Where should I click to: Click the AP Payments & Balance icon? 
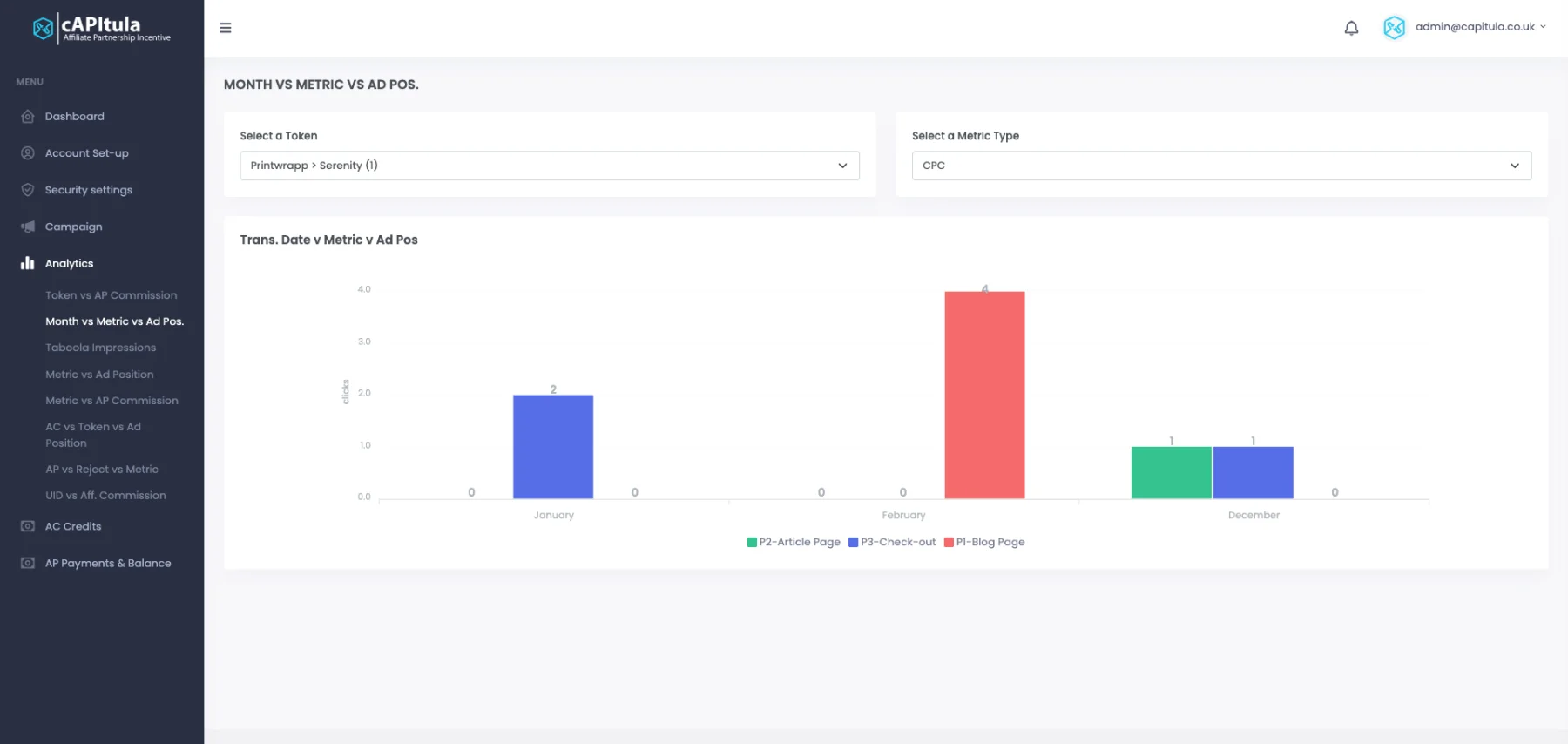tap(28, 563)
